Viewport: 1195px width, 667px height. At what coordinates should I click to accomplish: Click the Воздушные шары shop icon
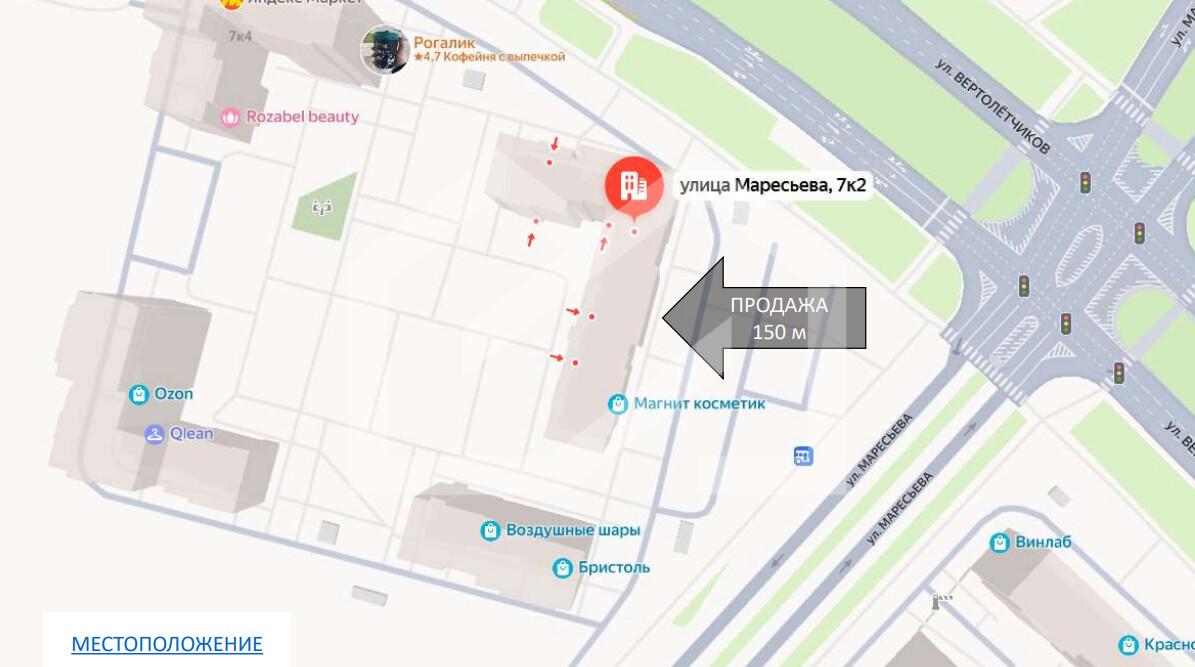[x=490, y=531]
